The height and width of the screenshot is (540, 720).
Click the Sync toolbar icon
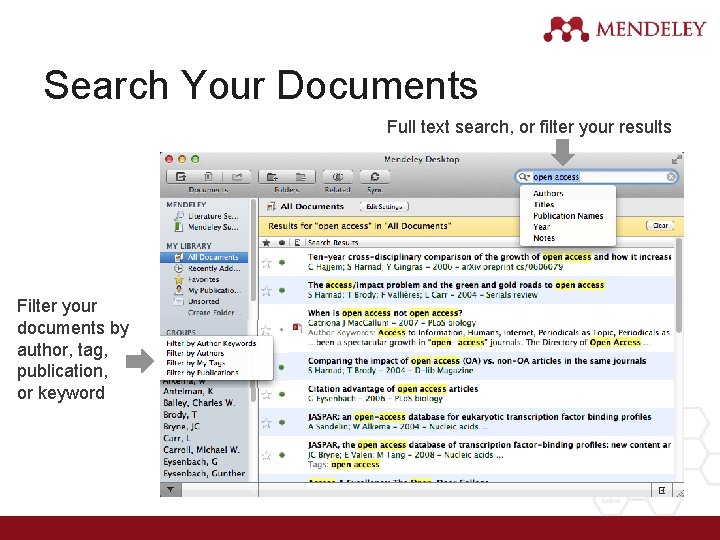coord(375,177)
